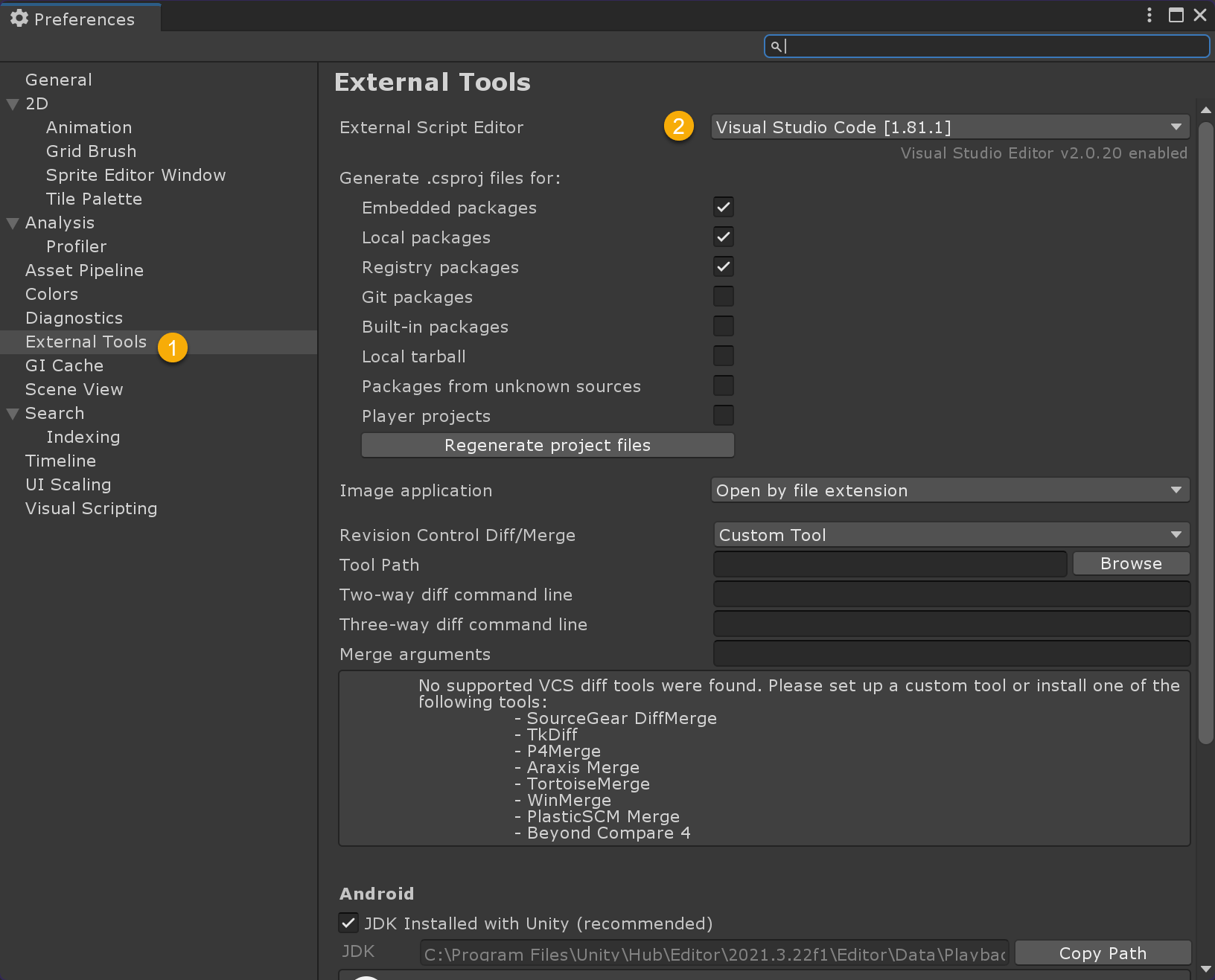Click the Android section heading

377,894
